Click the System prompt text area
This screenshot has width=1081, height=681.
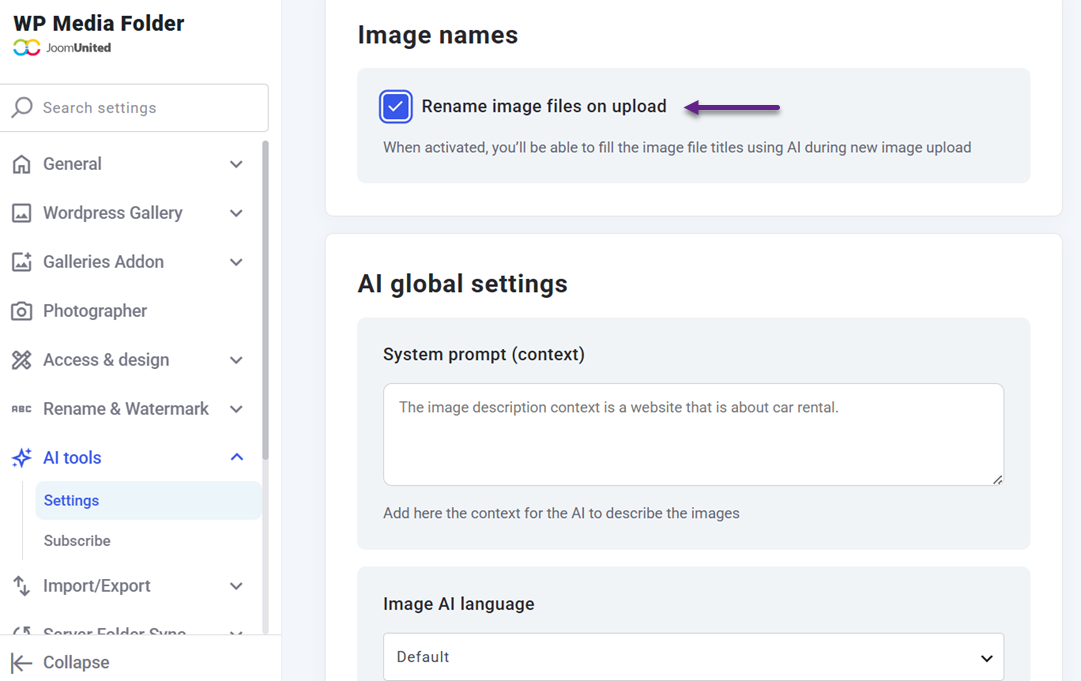coord(694,434)
